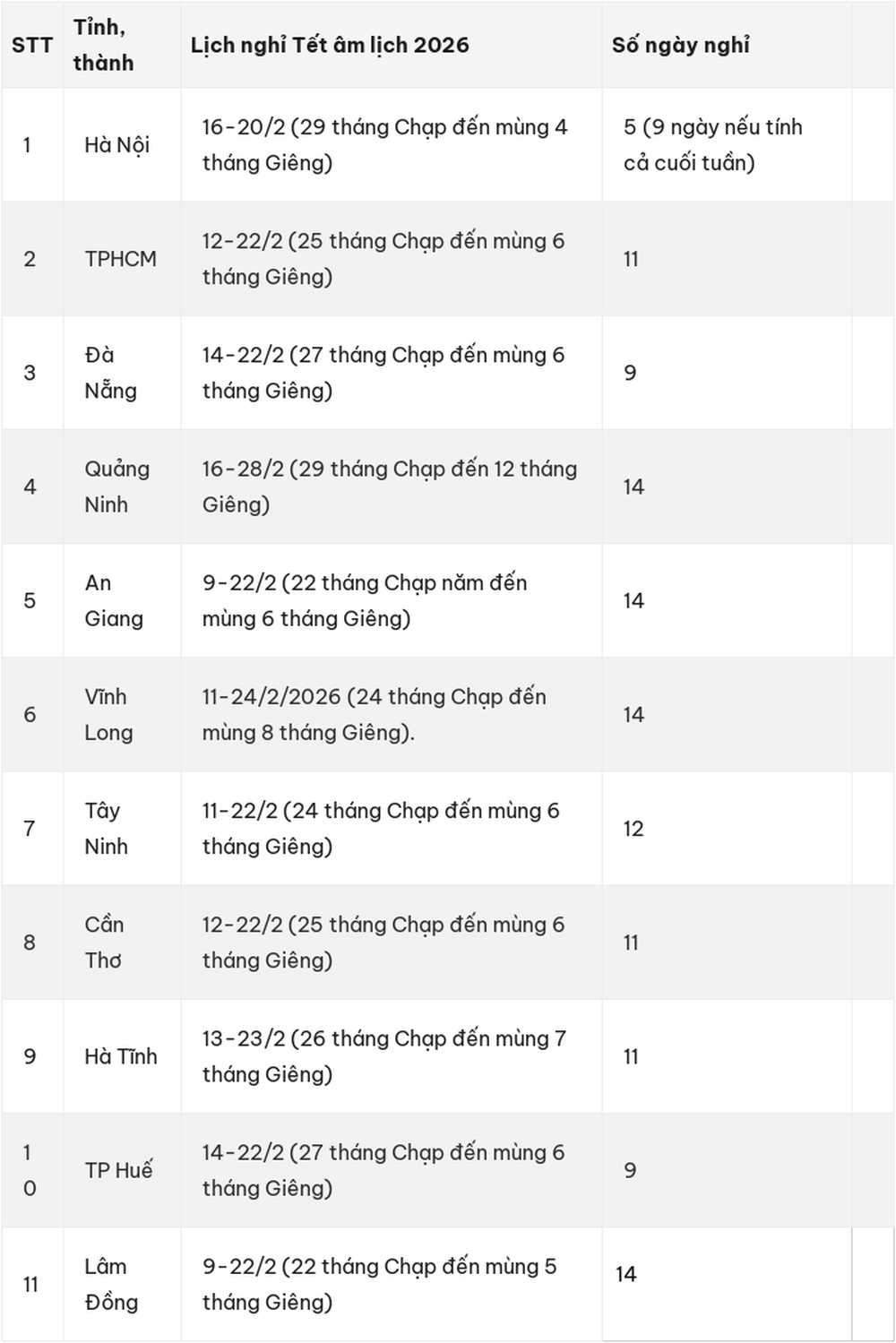Click the Cần Thơ cell
Image resolution: width=896 pixels, height=1343 pixels.
point(104,942)
